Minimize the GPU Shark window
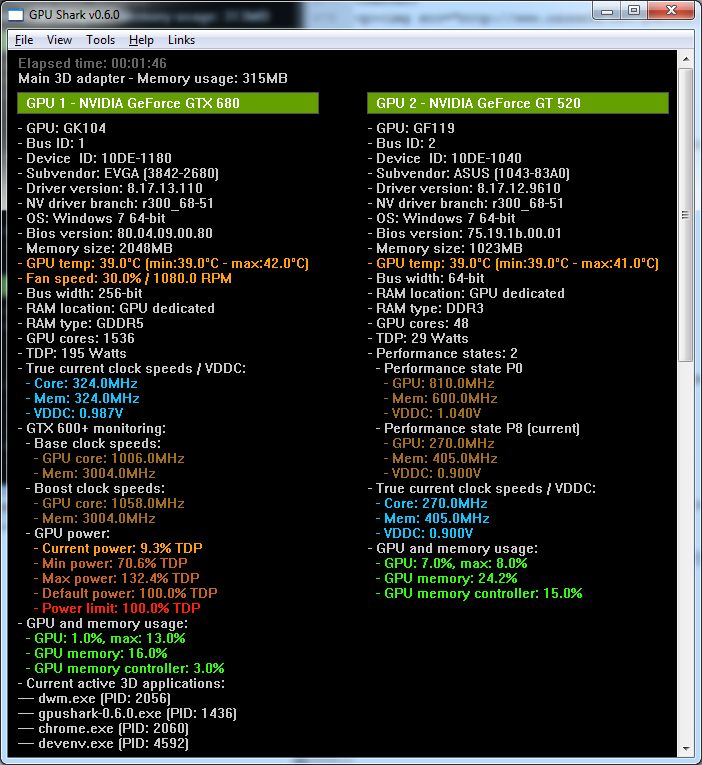This screenshot has height=765, width=702. pos(607,11)
